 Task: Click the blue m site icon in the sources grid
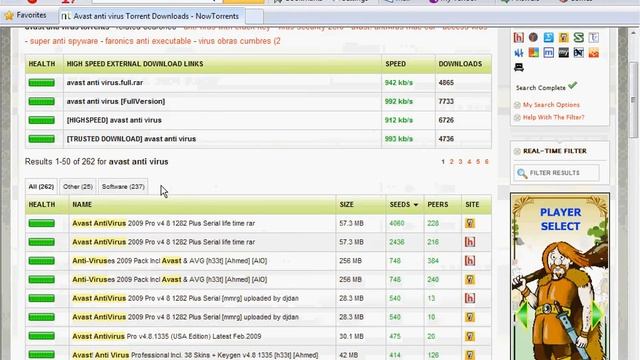click(549, 53)
